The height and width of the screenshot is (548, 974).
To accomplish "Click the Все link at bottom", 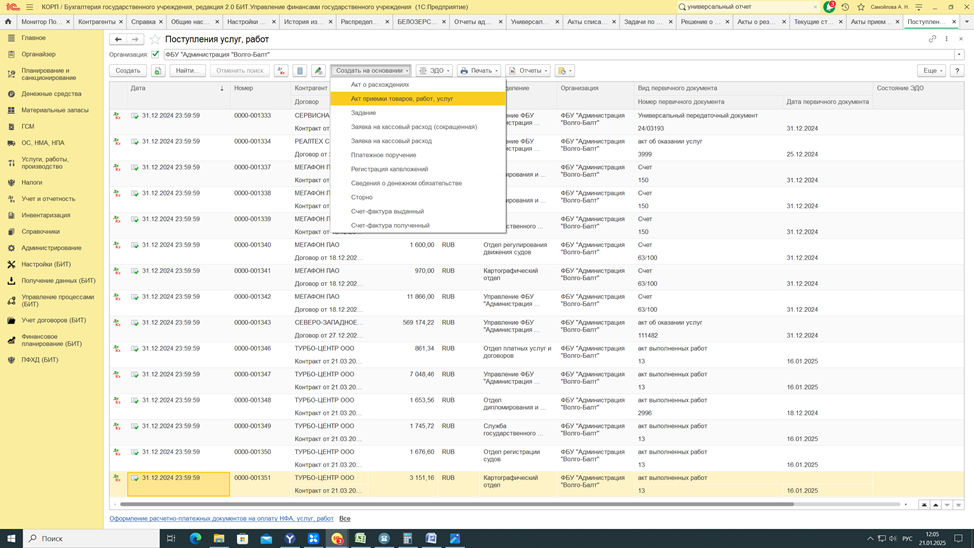I will point(345,518).
